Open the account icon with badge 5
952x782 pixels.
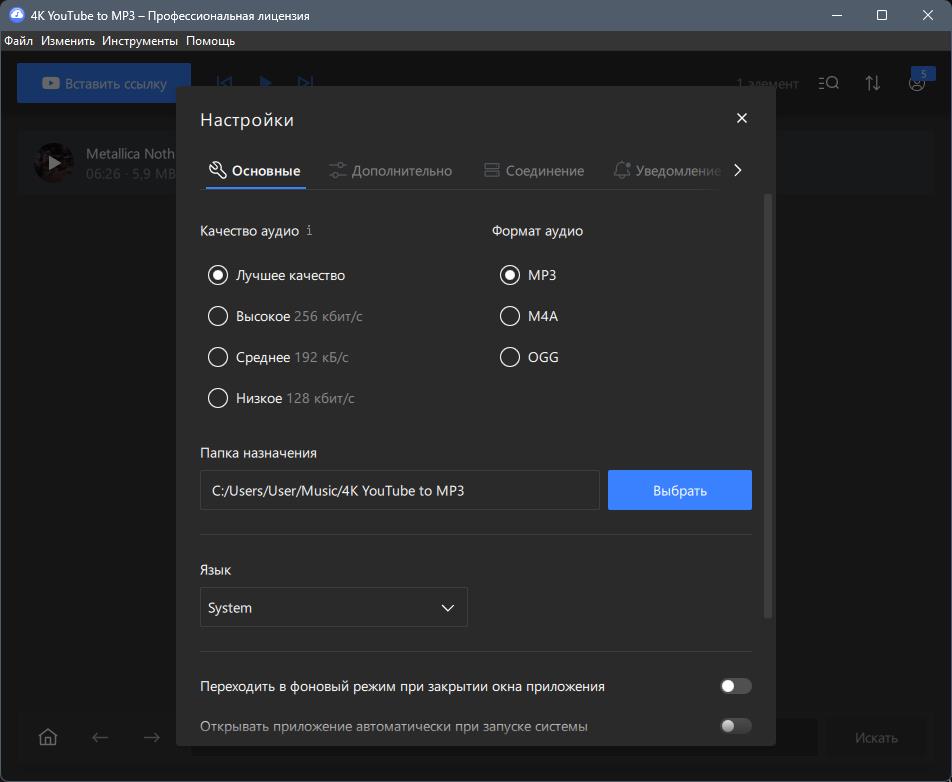[x=917, y=83]
